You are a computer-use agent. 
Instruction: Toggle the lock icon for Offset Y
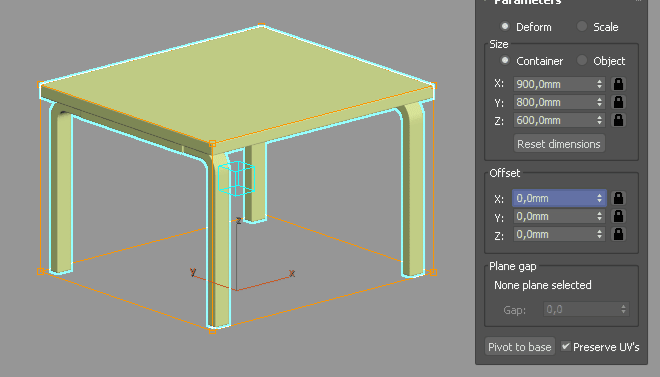click(x=618, y=216)
